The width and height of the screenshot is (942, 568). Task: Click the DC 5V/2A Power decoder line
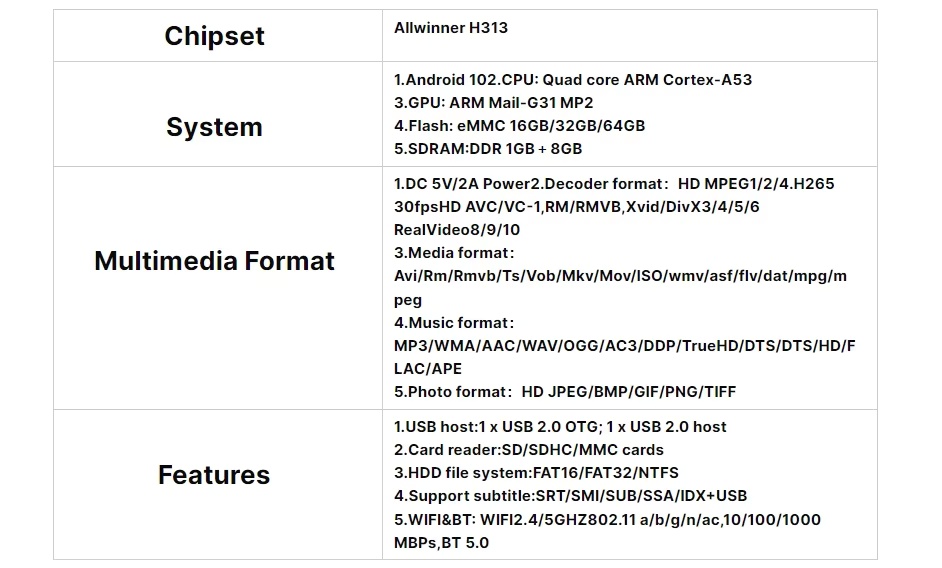click(613, 184)
